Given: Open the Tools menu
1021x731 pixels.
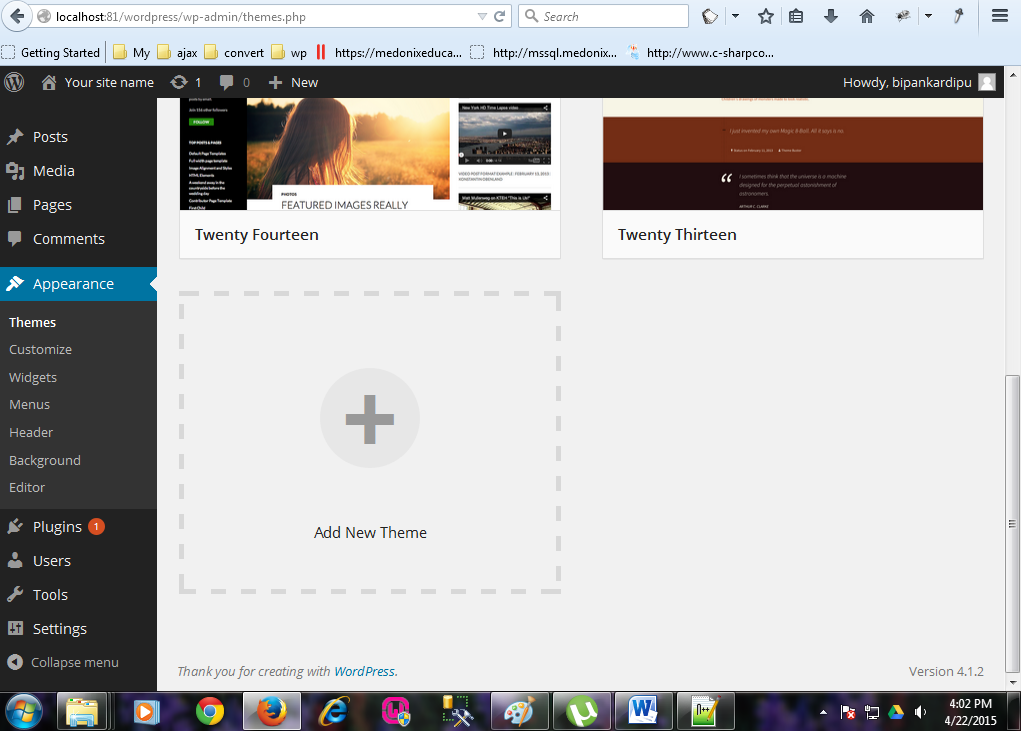Looking at the screenshot, I should 78,594.
